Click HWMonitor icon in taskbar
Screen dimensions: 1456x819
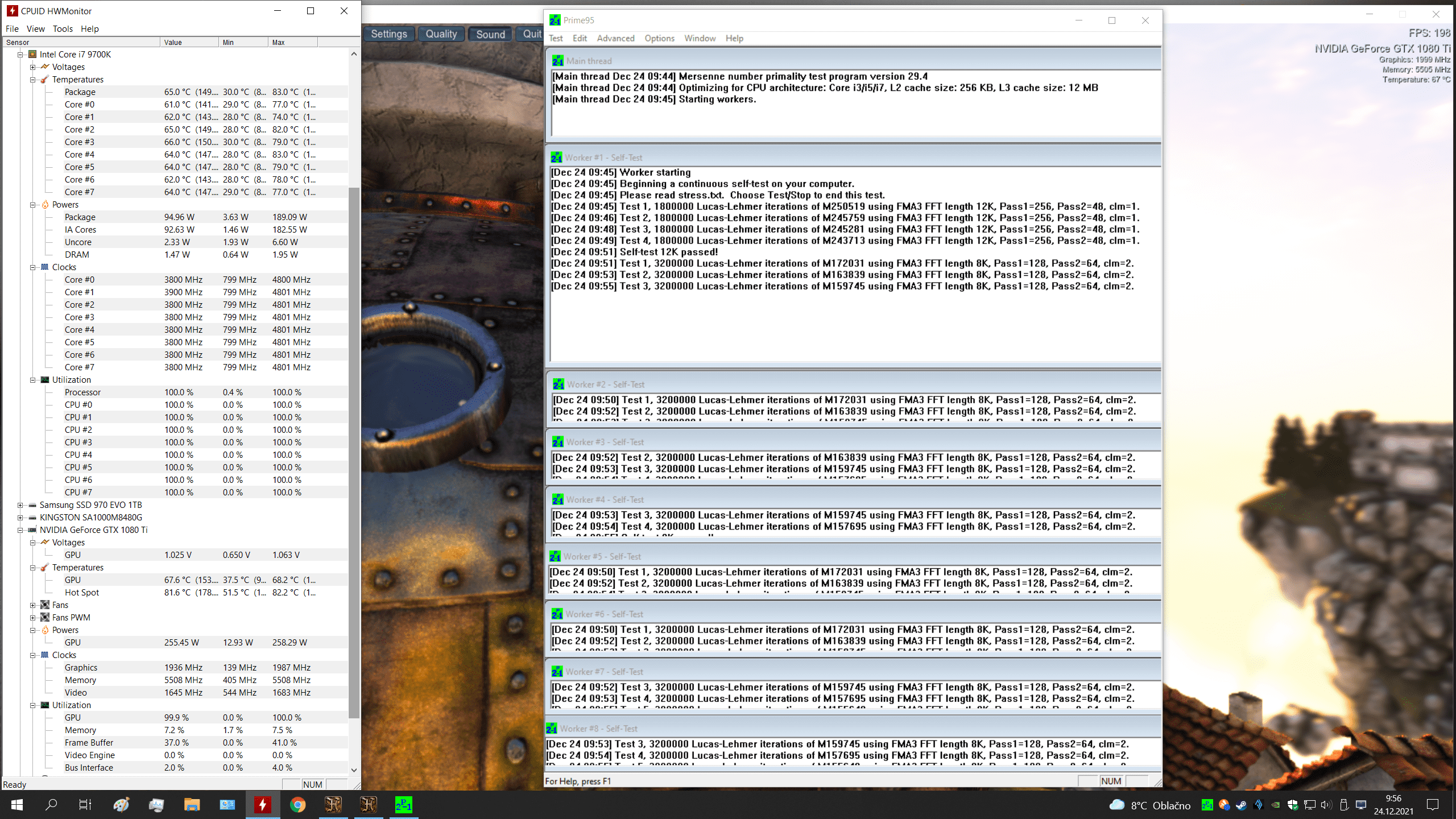tap(262, 805)
